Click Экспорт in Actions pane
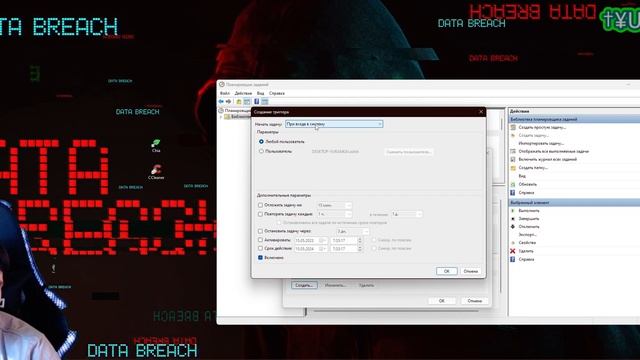The width and height of the screenshot is (640, 360). click(x=527, y=235)
